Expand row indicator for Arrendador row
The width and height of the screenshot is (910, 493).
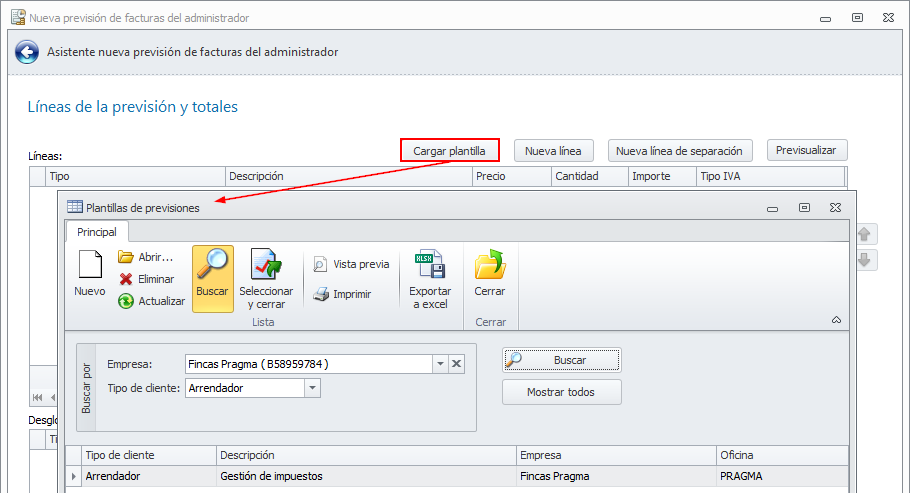click(74, 476)
